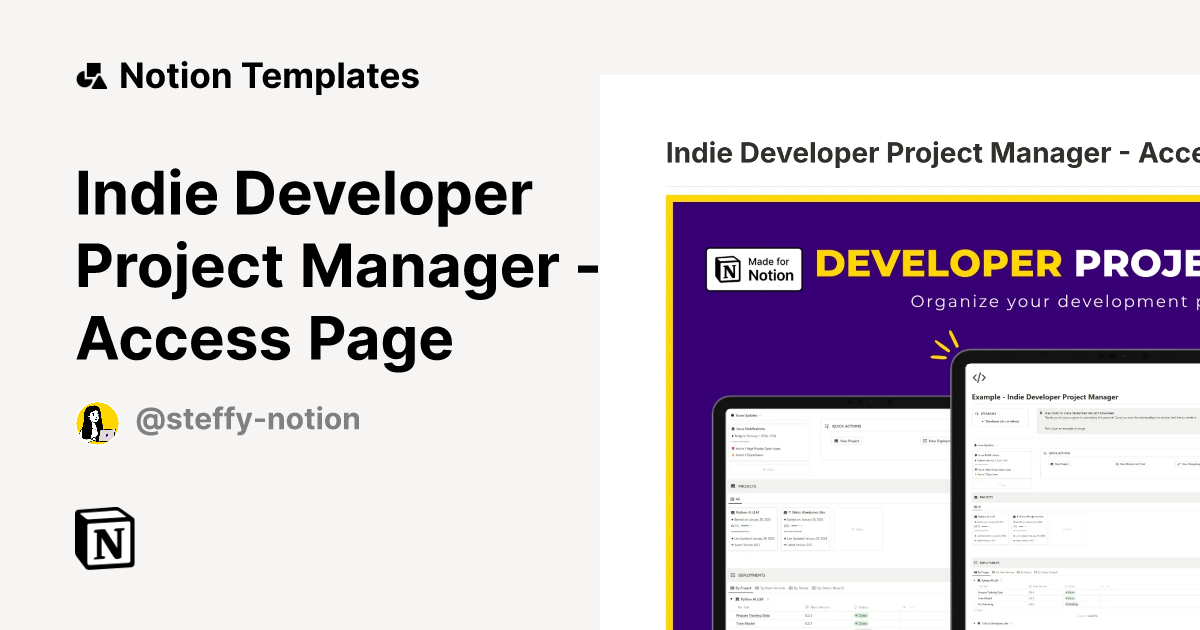
Task: Expand the T-Shirts Wordpress Site group
Action: (973, 621)
